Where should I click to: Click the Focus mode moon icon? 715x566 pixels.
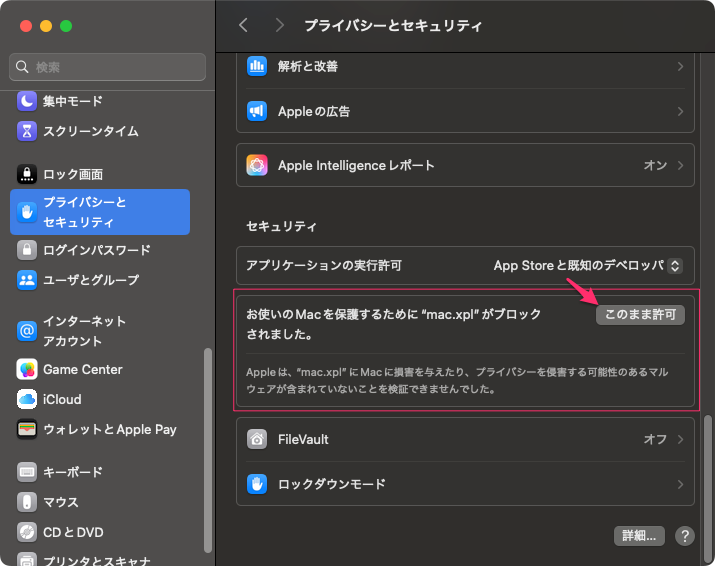click(x=27, y=101)
